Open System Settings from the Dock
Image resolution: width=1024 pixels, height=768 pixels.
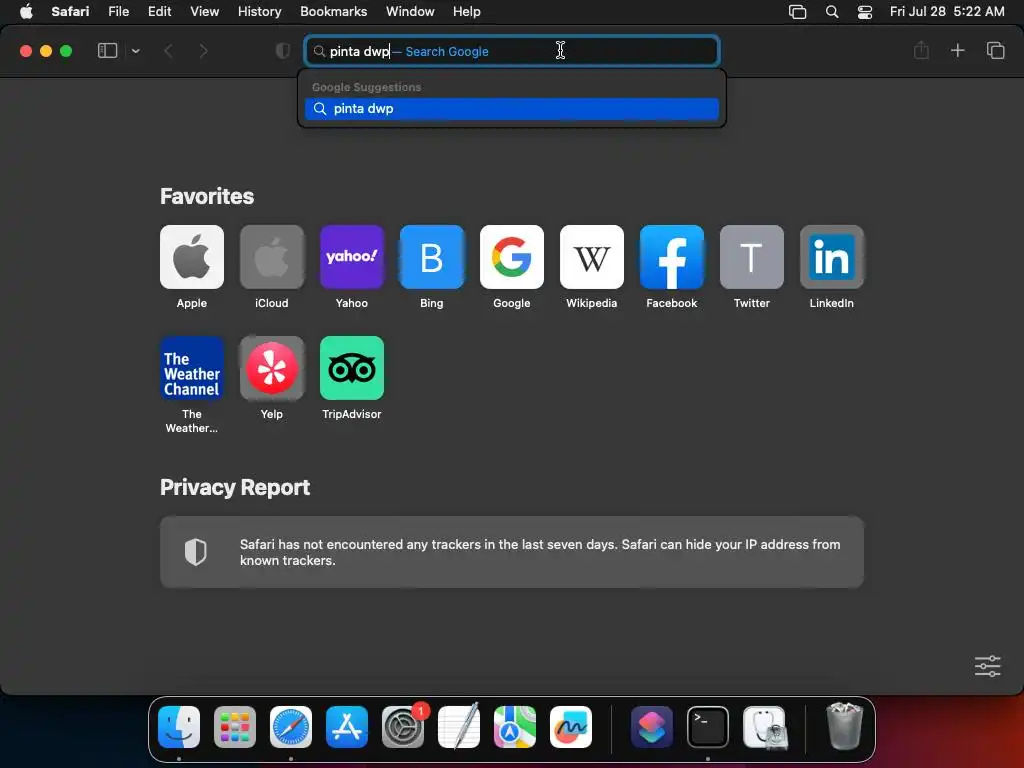403,727
